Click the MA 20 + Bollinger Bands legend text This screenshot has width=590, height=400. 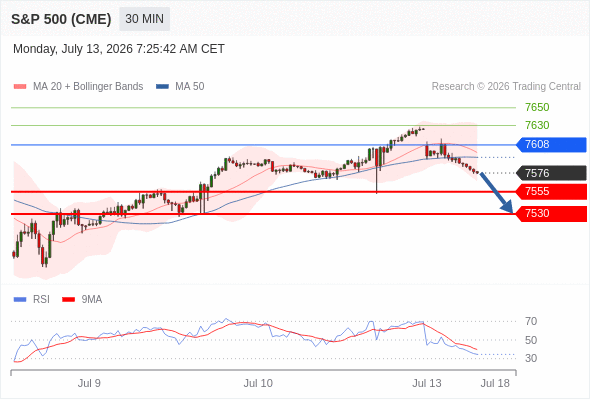(x=88, y=87)
